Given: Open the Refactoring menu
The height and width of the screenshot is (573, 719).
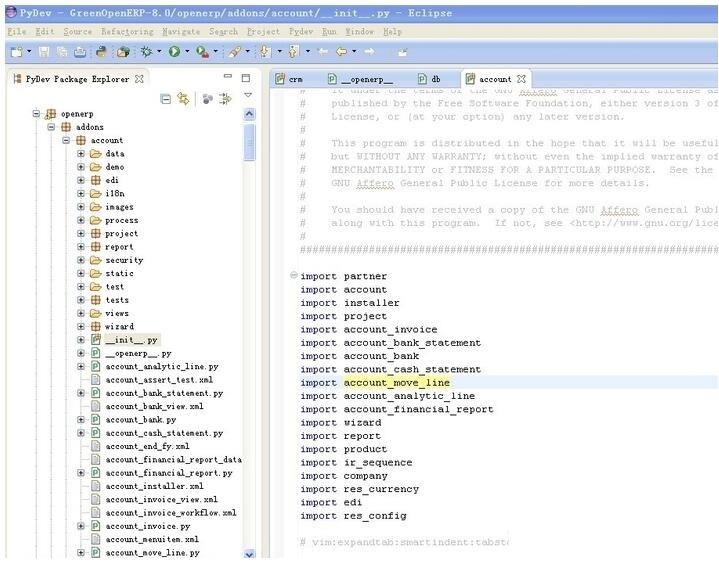Looking at the screenshot, I should coord(127,32).
